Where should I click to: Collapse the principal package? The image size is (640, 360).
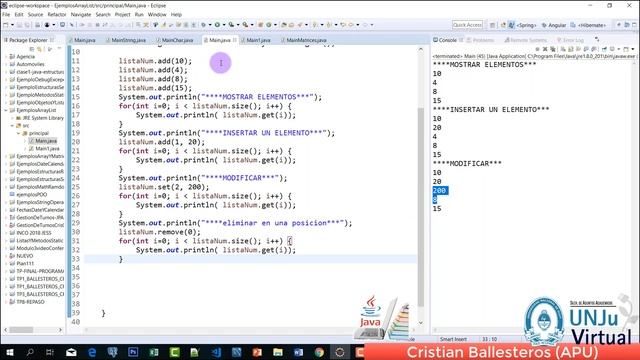coord(18,133)
